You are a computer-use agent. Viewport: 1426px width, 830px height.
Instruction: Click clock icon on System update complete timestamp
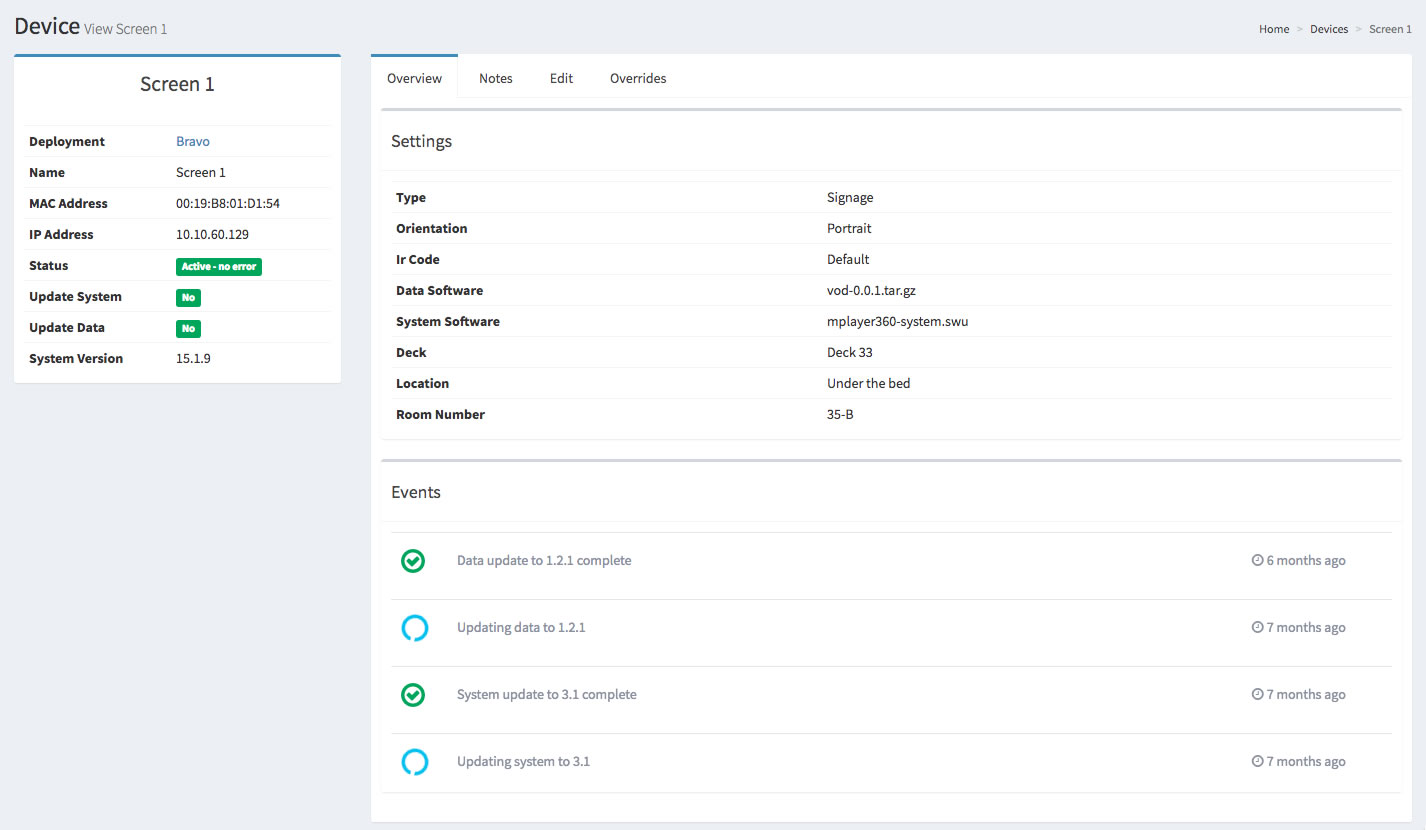point(1257,695)
